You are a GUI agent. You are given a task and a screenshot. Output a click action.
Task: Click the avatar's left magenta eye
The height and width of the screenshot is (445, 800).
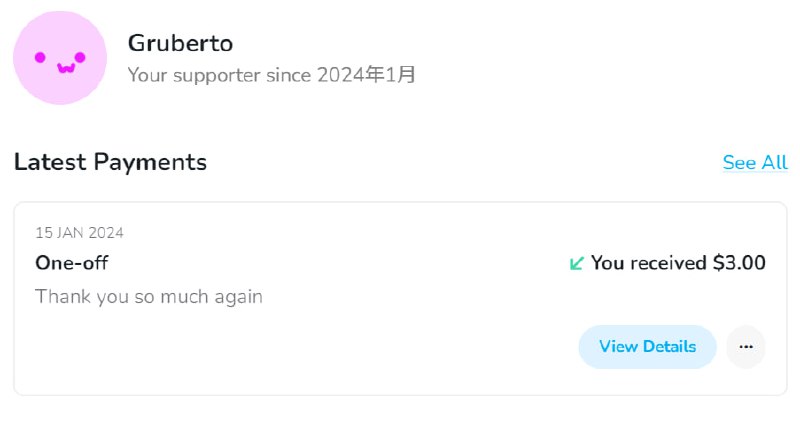[x=41, y=57]
